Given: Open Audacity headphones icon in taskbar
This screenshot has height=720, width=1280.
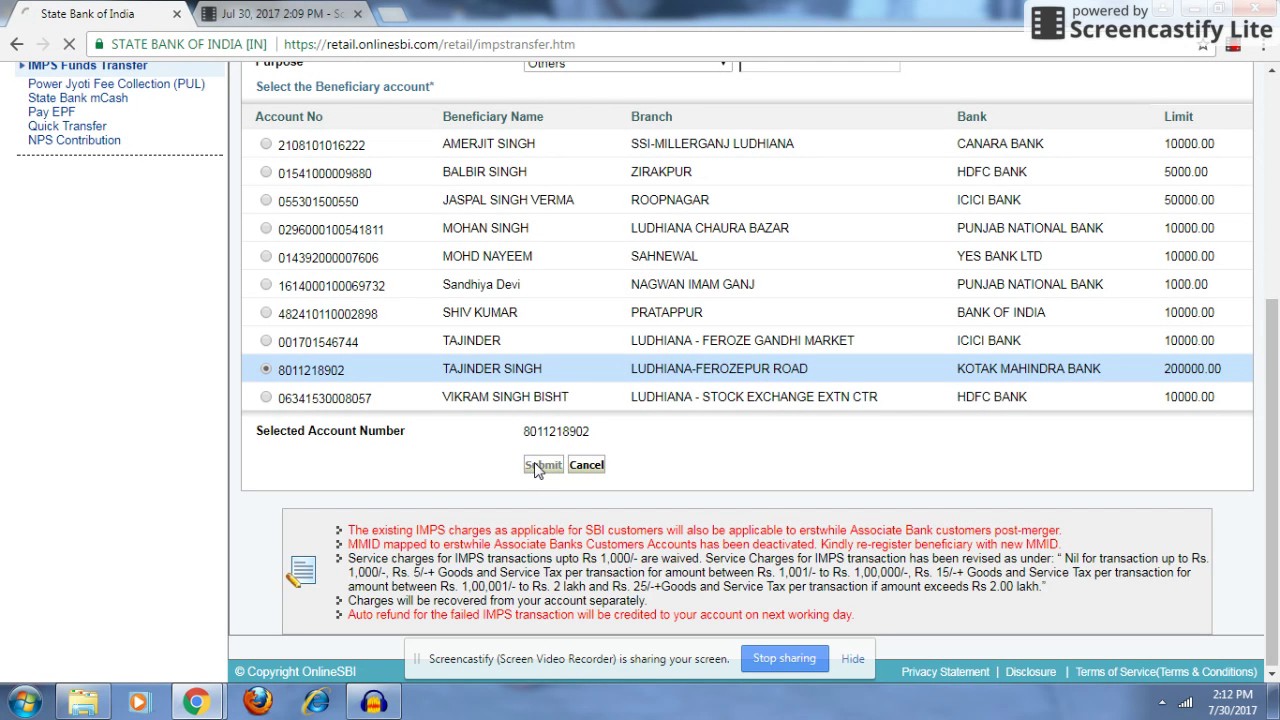Looking at the screenshot, I should [374, 702].
